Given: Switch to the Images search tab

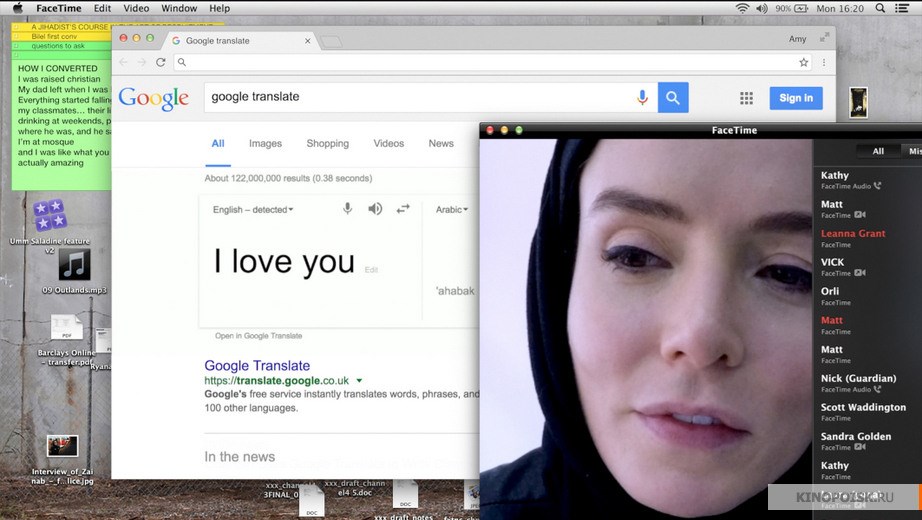Looking at the screenshot, I should [x=265, y=144].
